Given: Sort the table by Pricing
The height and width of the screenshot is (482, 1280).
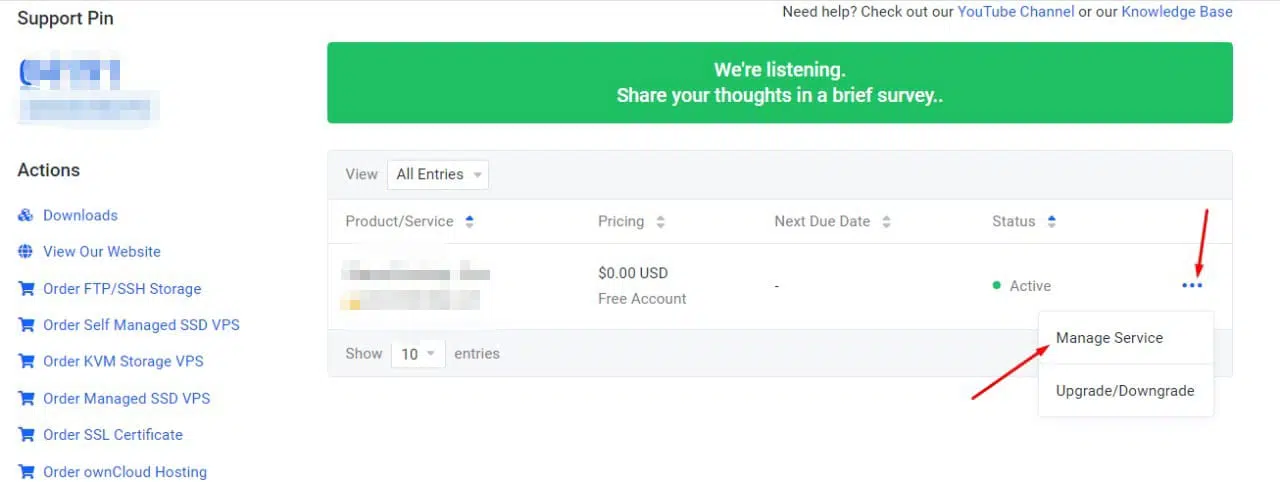Looking at the screenshot, I should (660, 222).
